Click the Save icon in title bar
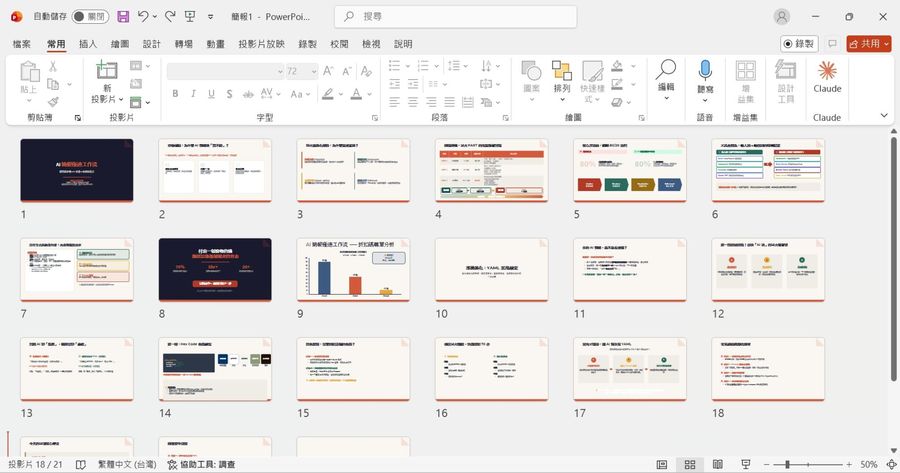 click(x=123, y=17)
